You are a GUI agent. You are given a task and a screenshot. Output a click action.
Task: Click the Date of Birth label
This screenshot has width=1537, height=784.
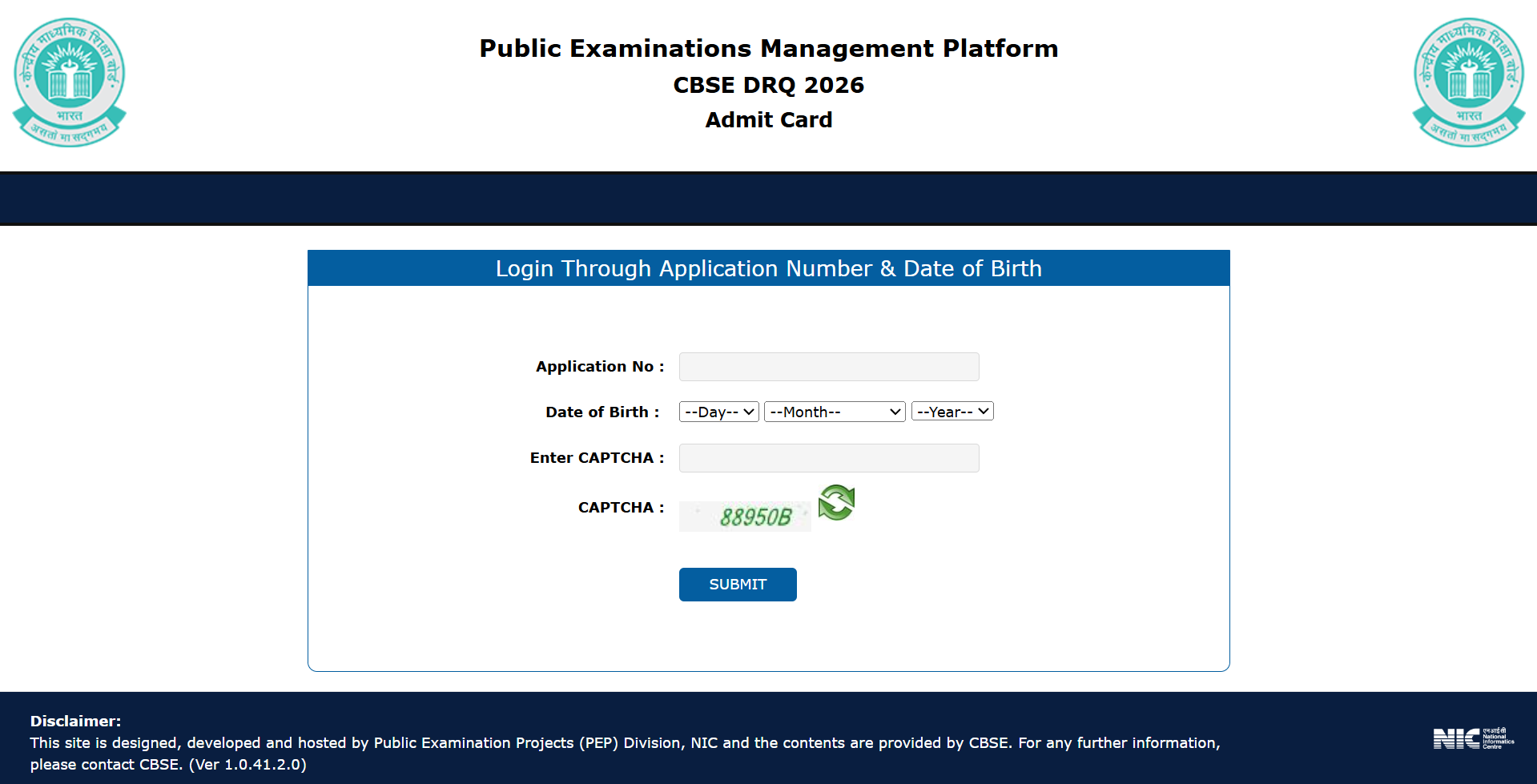tap(602, 412)
